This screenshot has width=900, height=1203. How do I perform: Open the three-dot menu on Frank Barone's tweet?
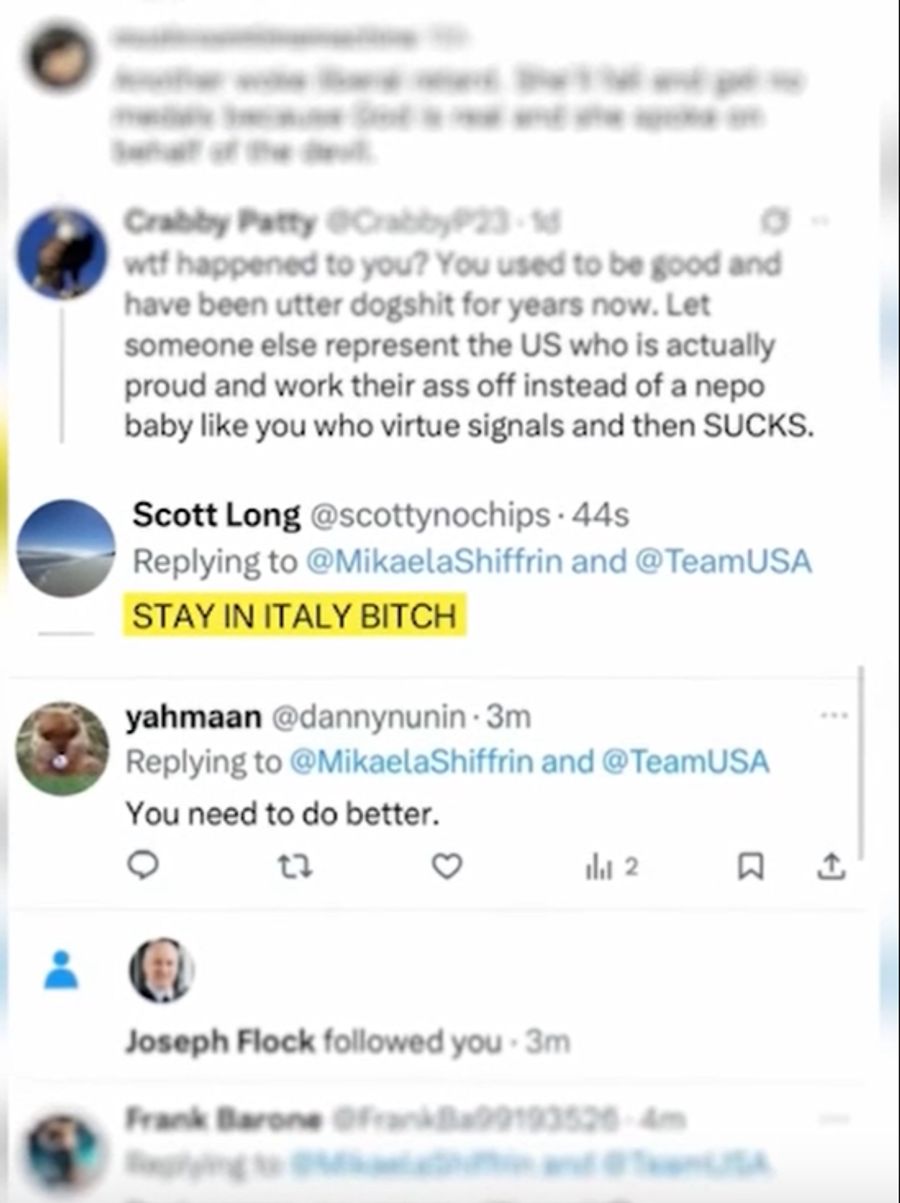click(x=832, y=1117)
